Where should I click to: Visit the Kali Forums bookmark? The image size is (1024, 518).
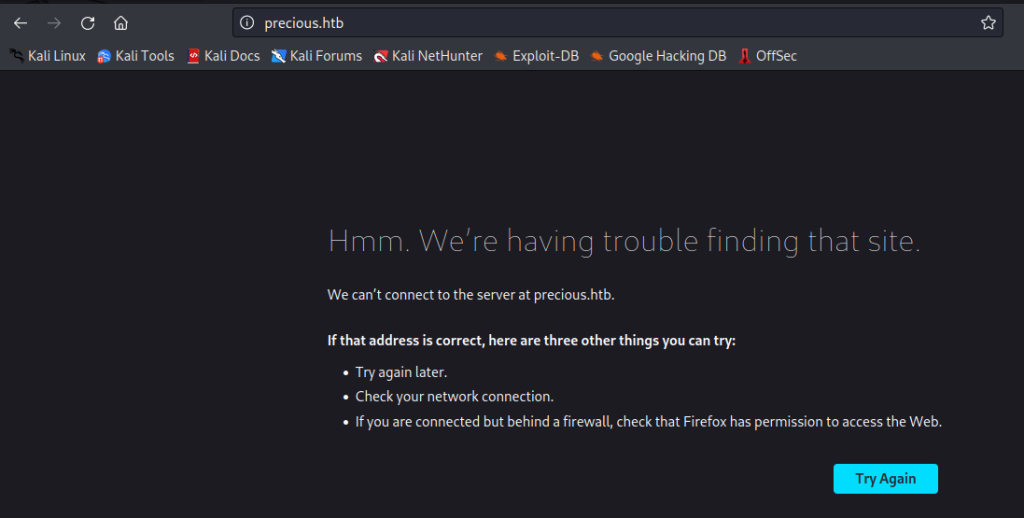click(316, 56)
